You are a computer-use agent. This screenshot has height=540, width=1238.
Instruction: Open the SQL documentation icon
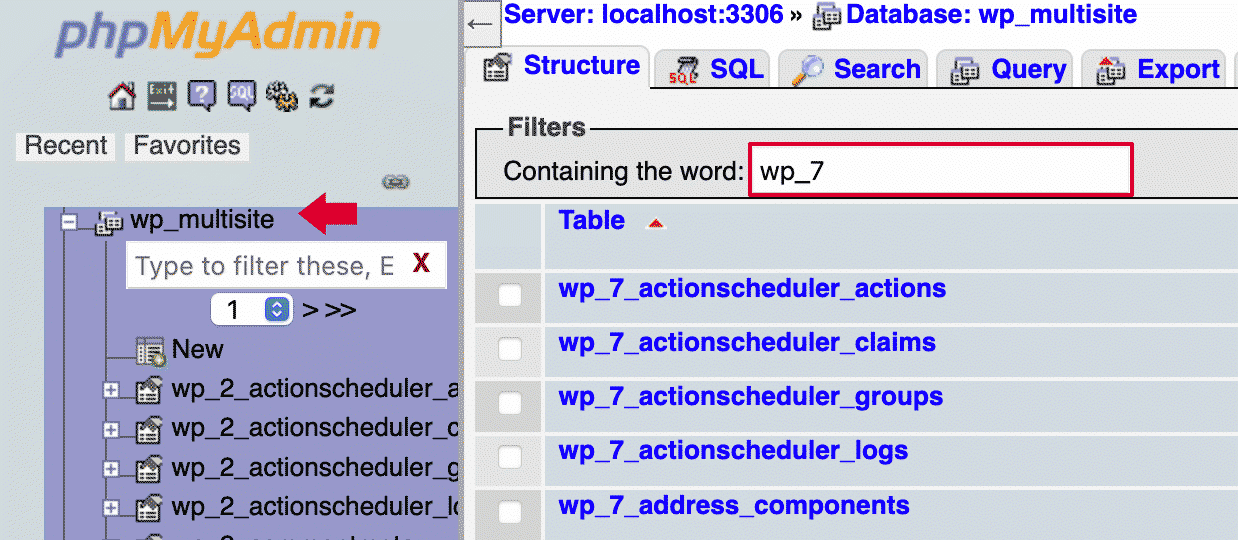coord(242,96)
